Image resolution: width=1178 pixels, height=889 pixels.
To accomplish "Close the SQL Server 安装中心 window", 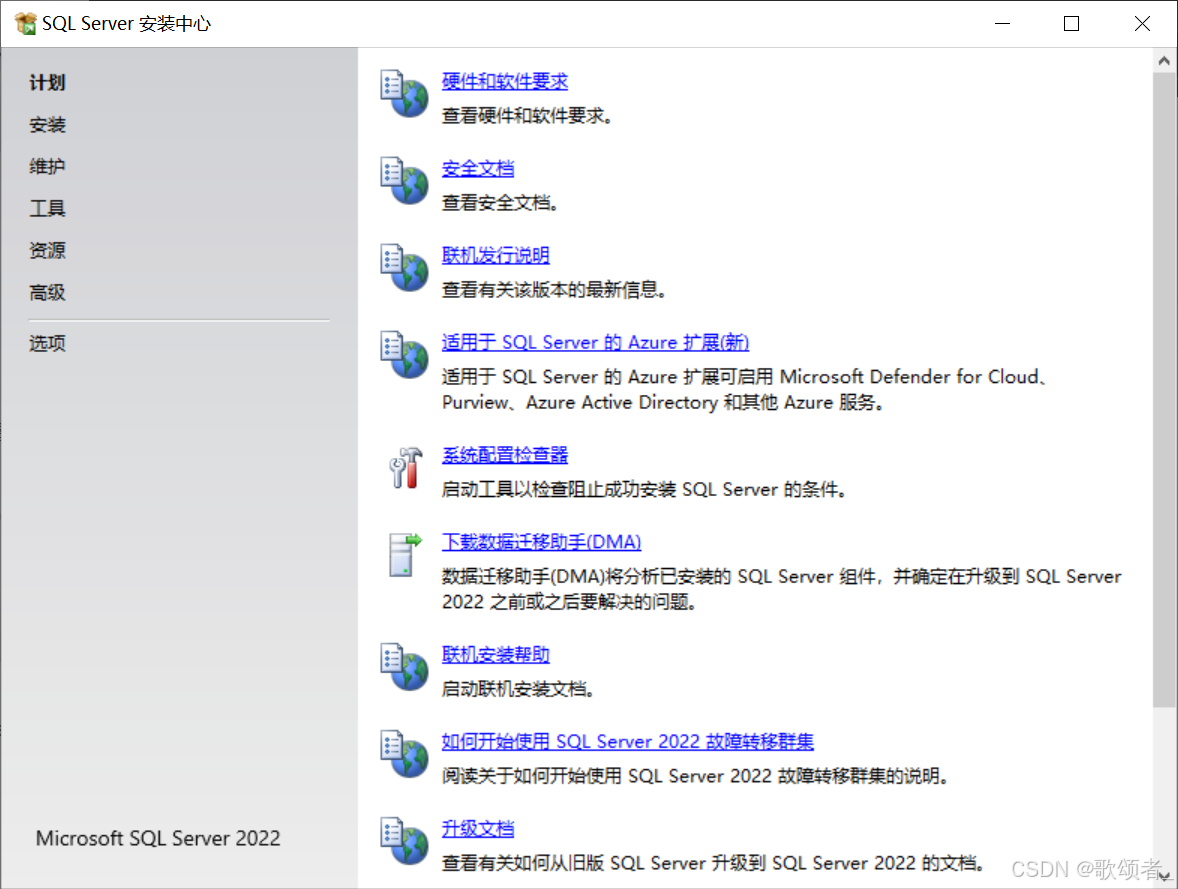I will coord(1142,23).
